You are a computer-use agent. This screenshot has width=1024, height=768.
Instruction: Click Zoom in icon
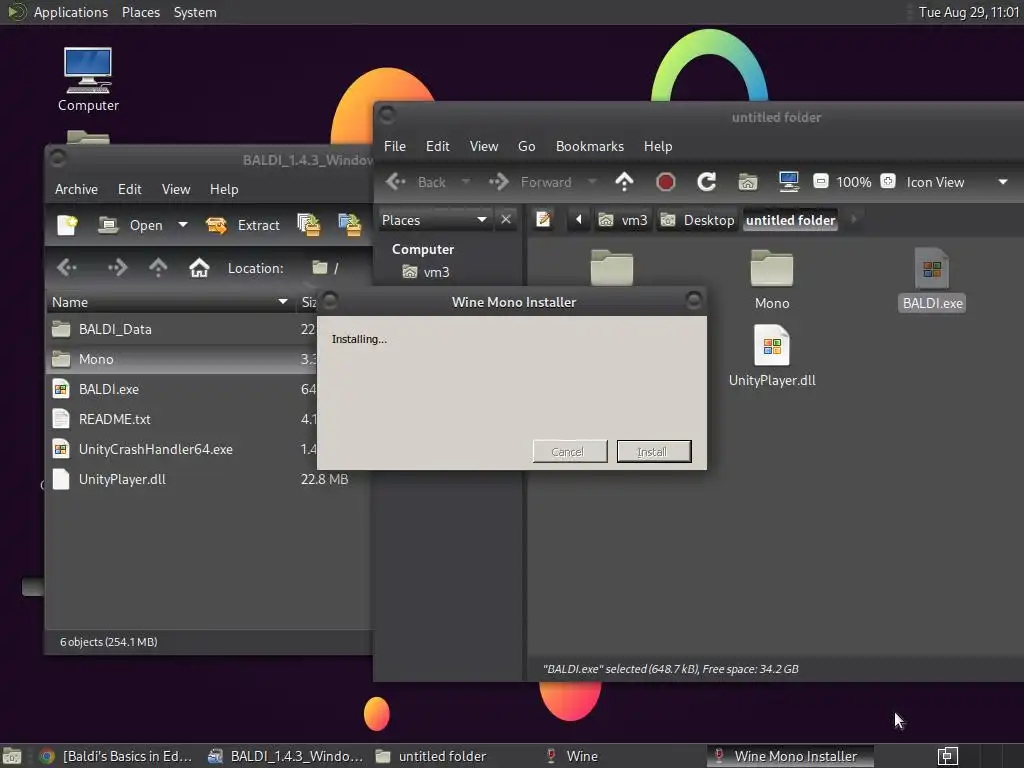pyautogui.click(x=888, y=181)
